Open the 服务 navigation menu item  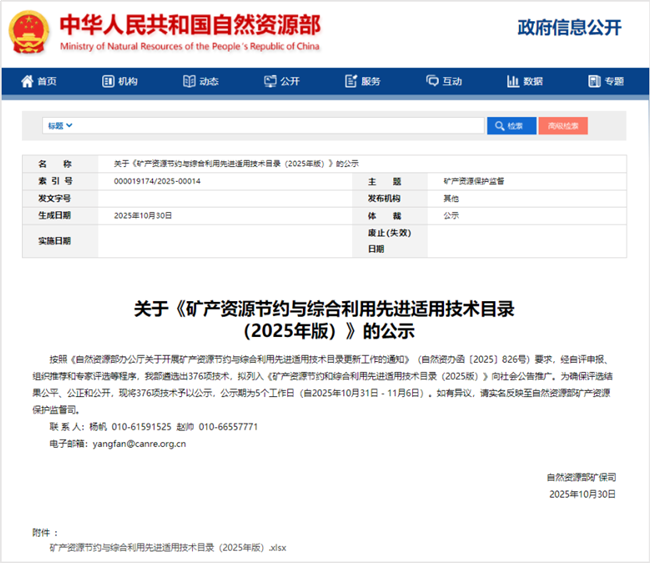[370, 82]
